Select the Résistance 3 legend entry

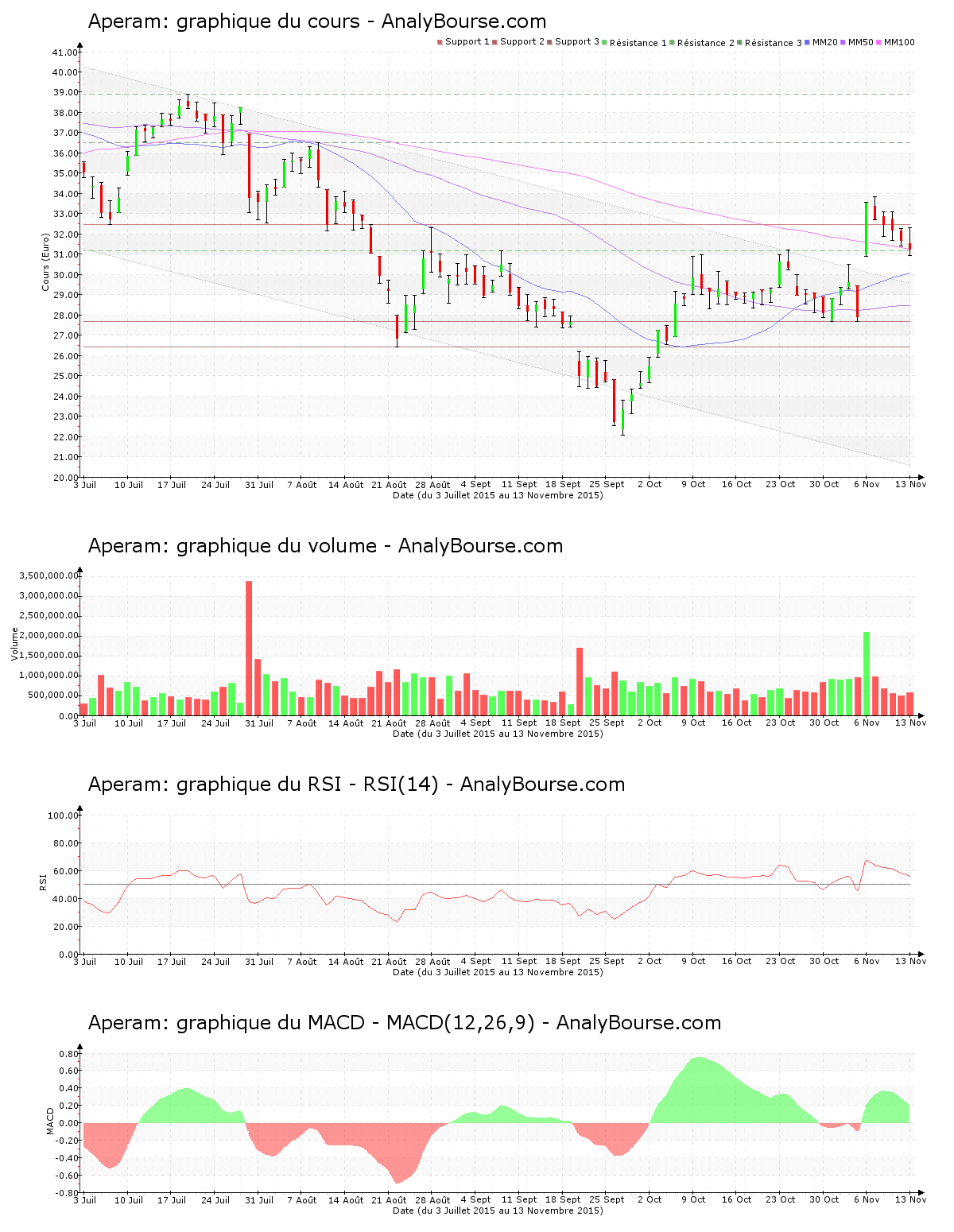point(773,43)
